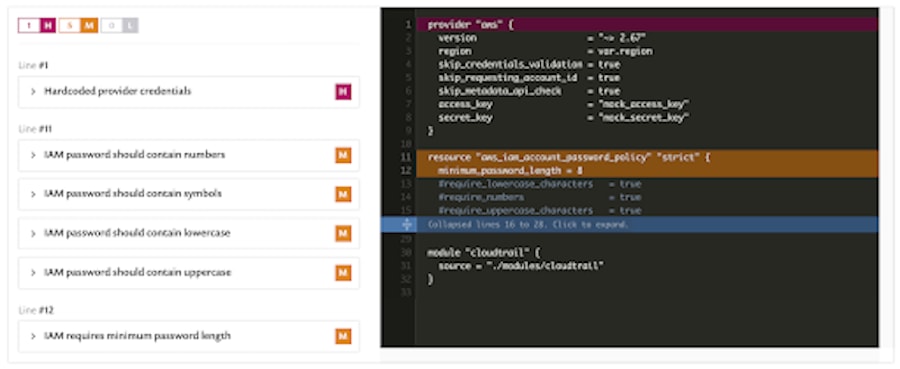Click line number 11 in the gutter
The height and width of the screenshot is (369, 900).
pyautogui.click(x=406, y=157)
